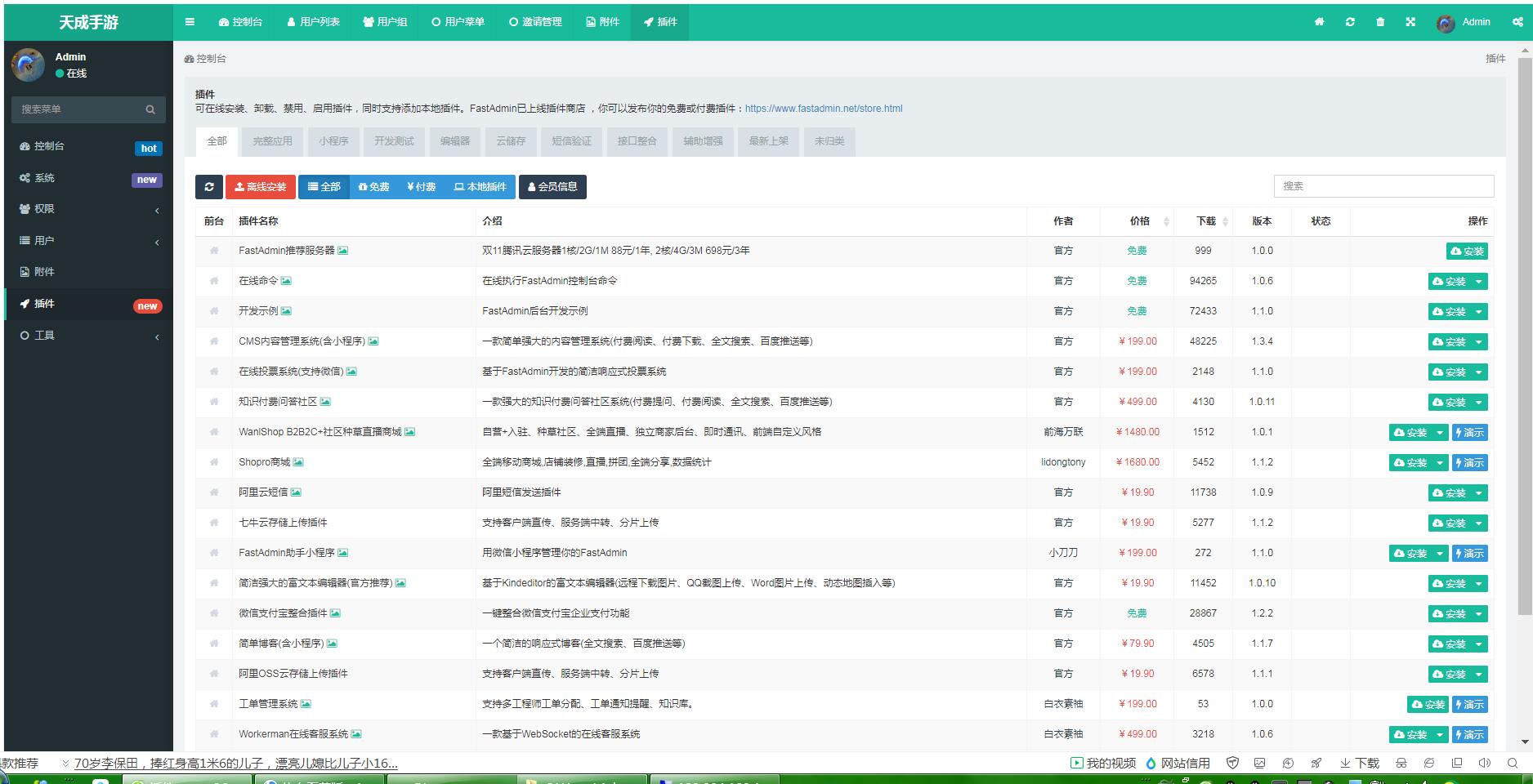Click the trash icon to clear cache

click(1380, 22)
